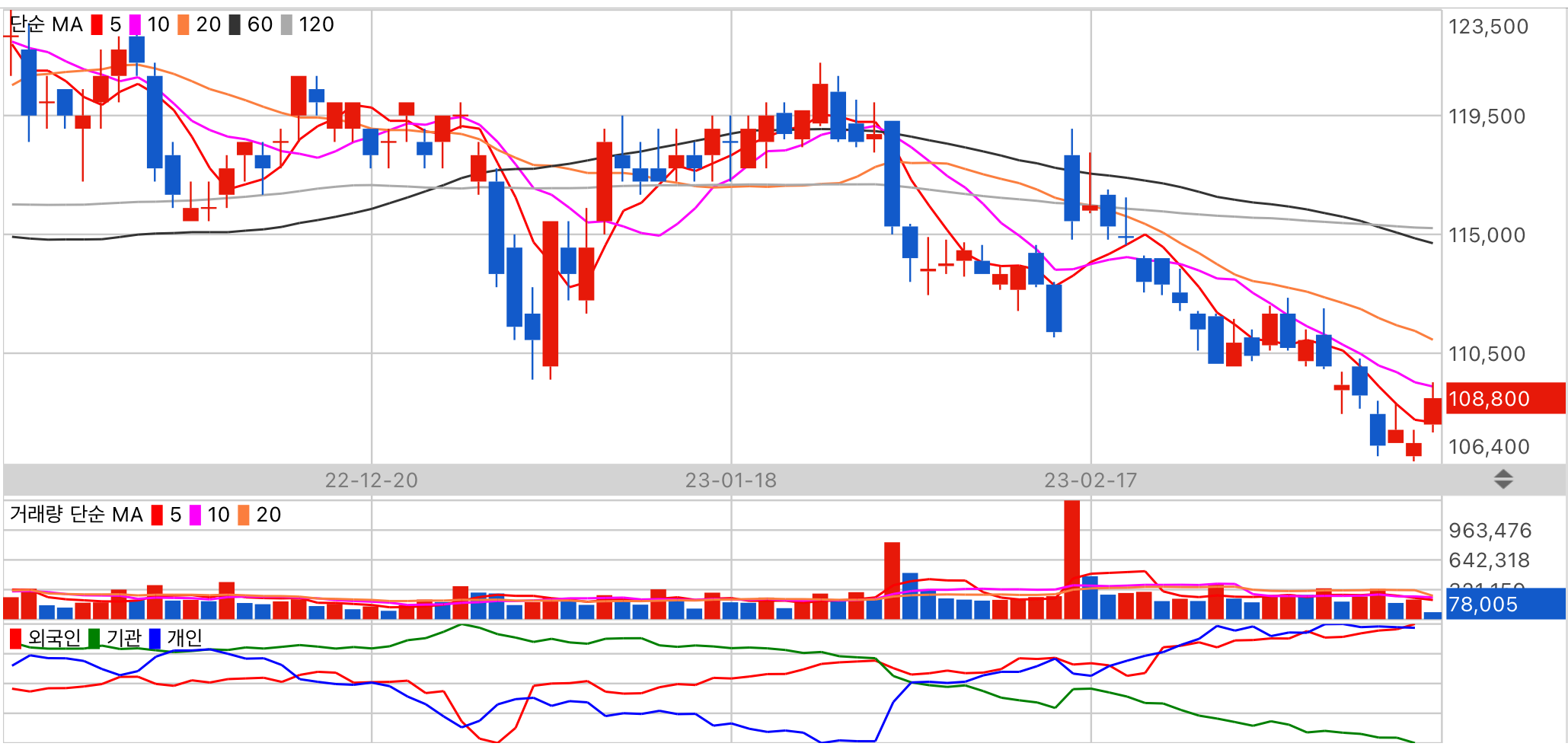This screenshot has height=756, width=1568.
Task: Click the blue 개인 legend swatch
Action: pyautogui.click(x=155, y=638)
